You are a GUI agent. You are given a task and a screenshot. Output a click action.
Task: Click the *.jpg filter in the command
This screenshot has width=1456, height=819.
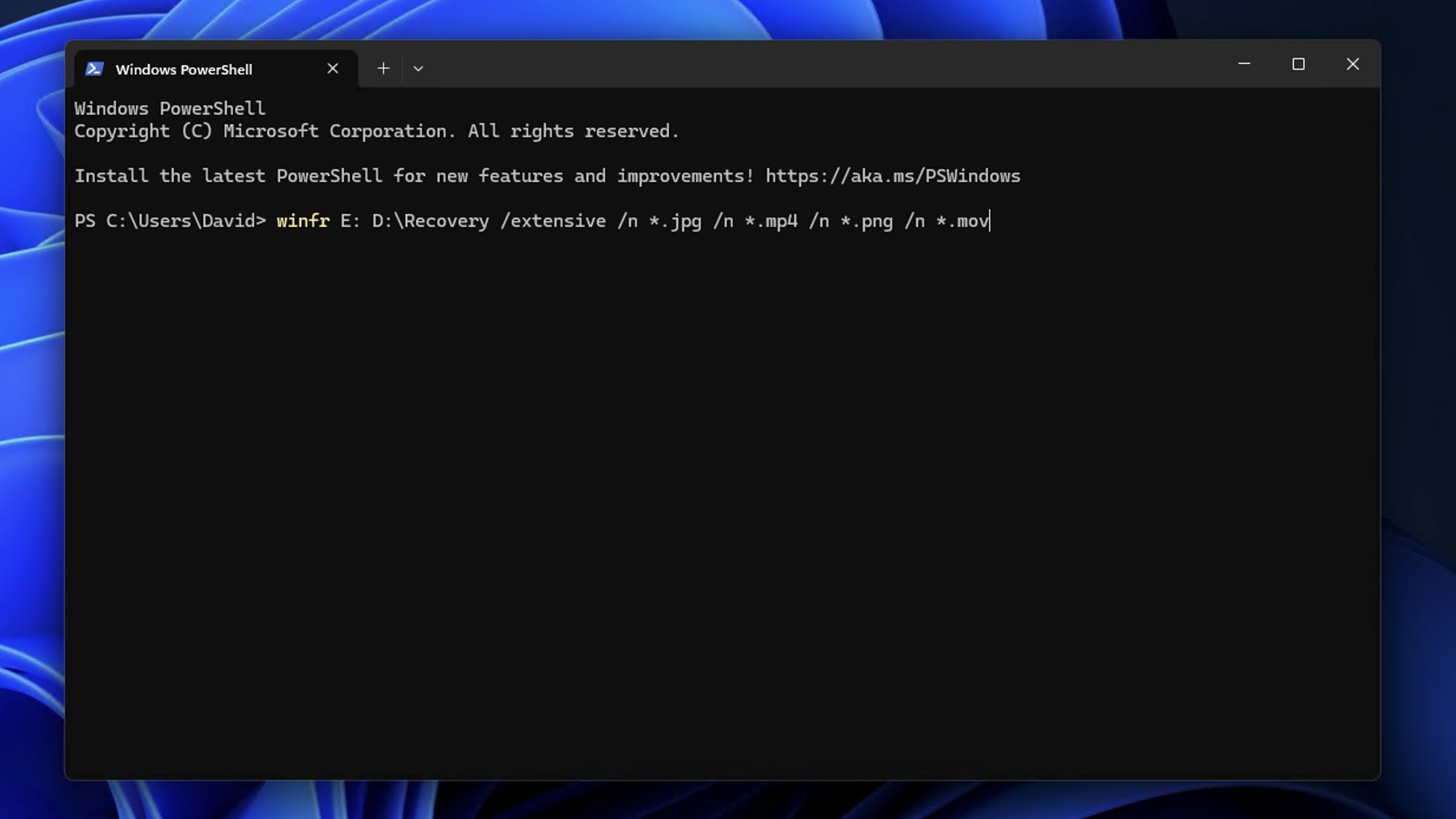[675, 221]
